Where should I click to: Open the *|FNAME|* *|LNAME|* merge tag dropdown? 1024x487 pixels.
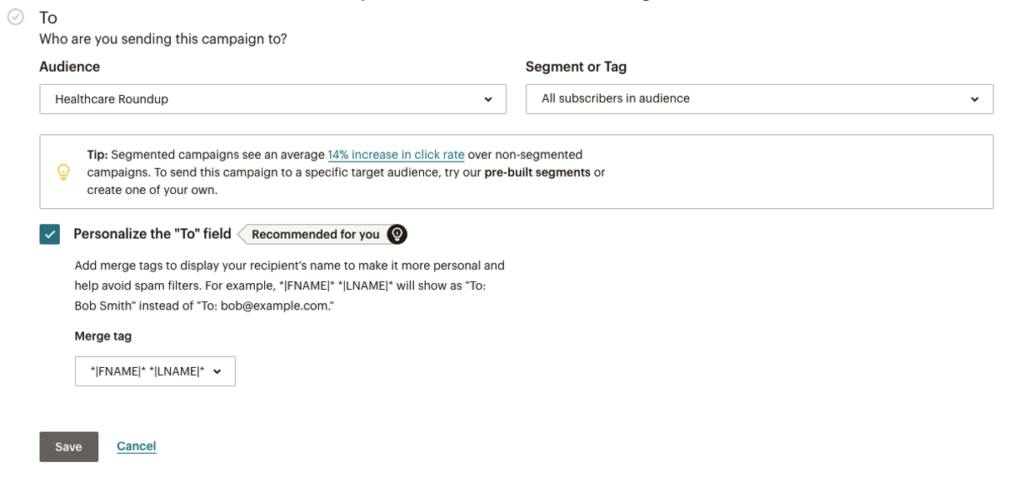155,371
